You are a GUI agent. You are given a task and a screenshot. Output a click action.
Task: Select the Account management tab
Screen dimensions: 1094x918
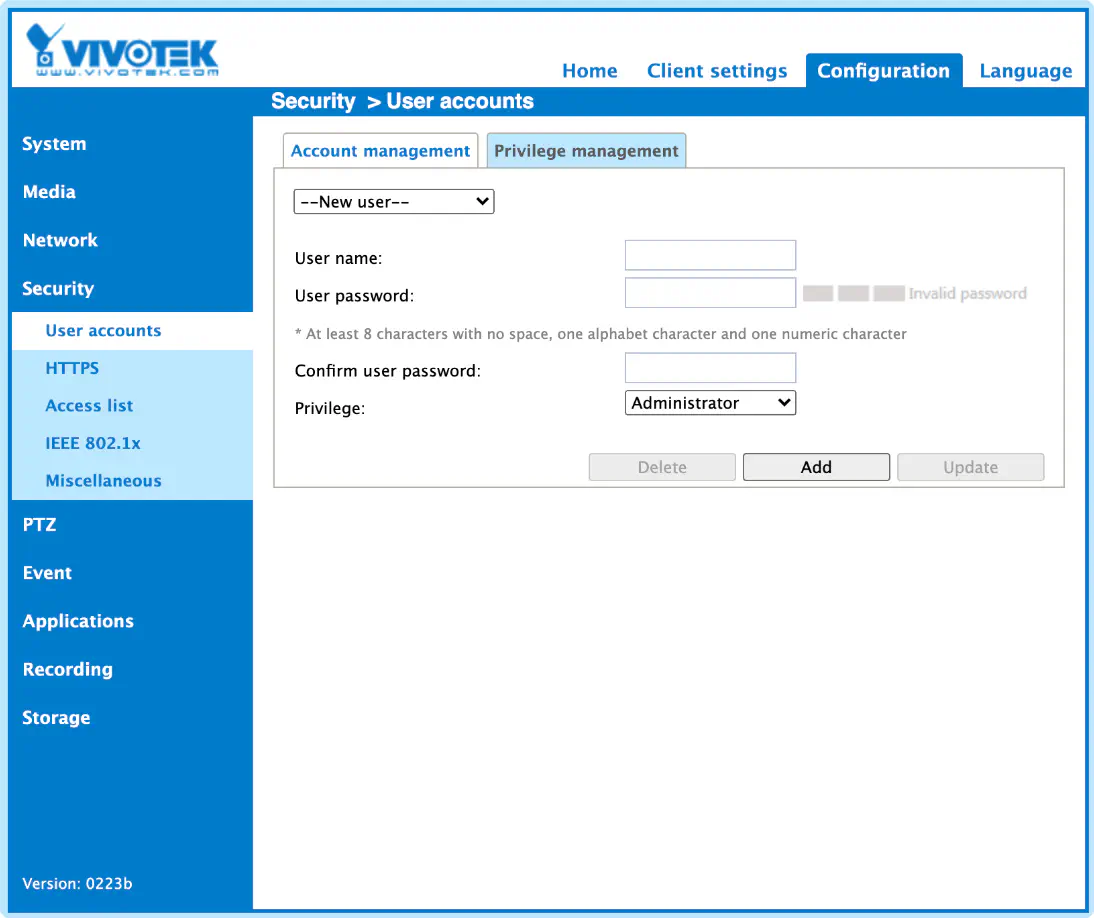[380, 151]
